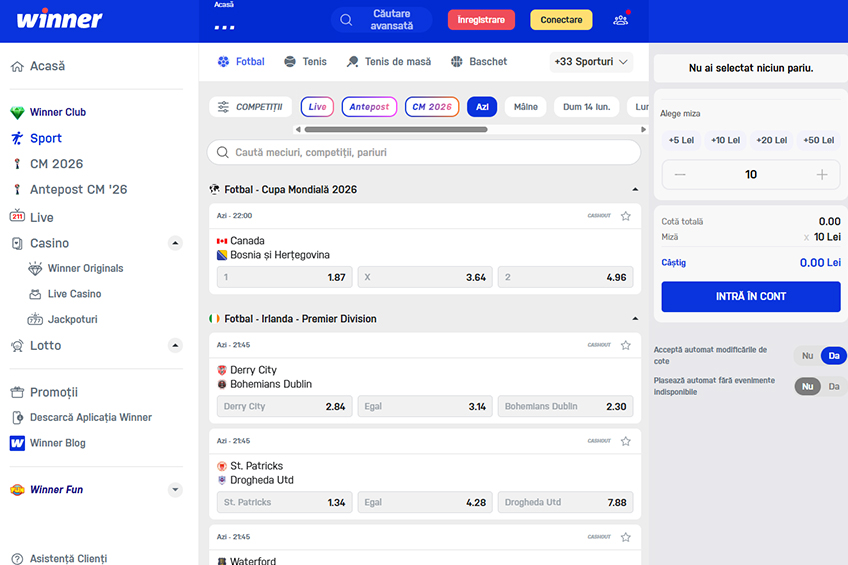
Task: Open the community users icon in header
Action: pyautogui.click(x=620, y=20)
